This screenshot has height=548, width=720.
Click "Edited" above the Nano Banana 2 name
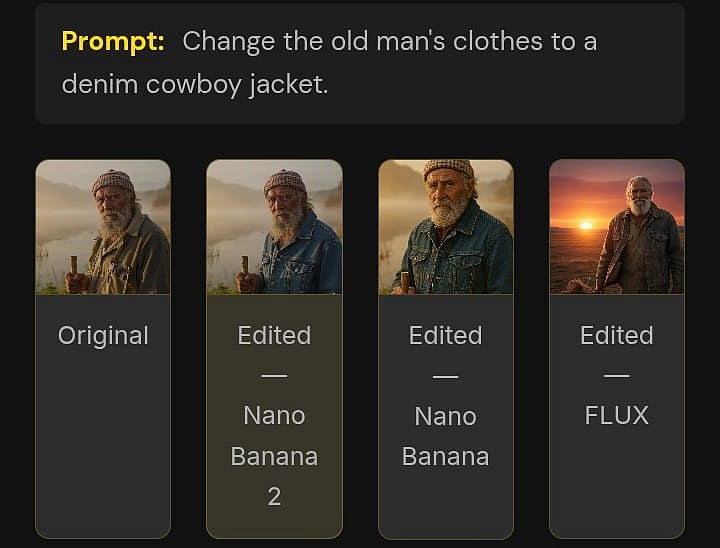pos(274,335)
